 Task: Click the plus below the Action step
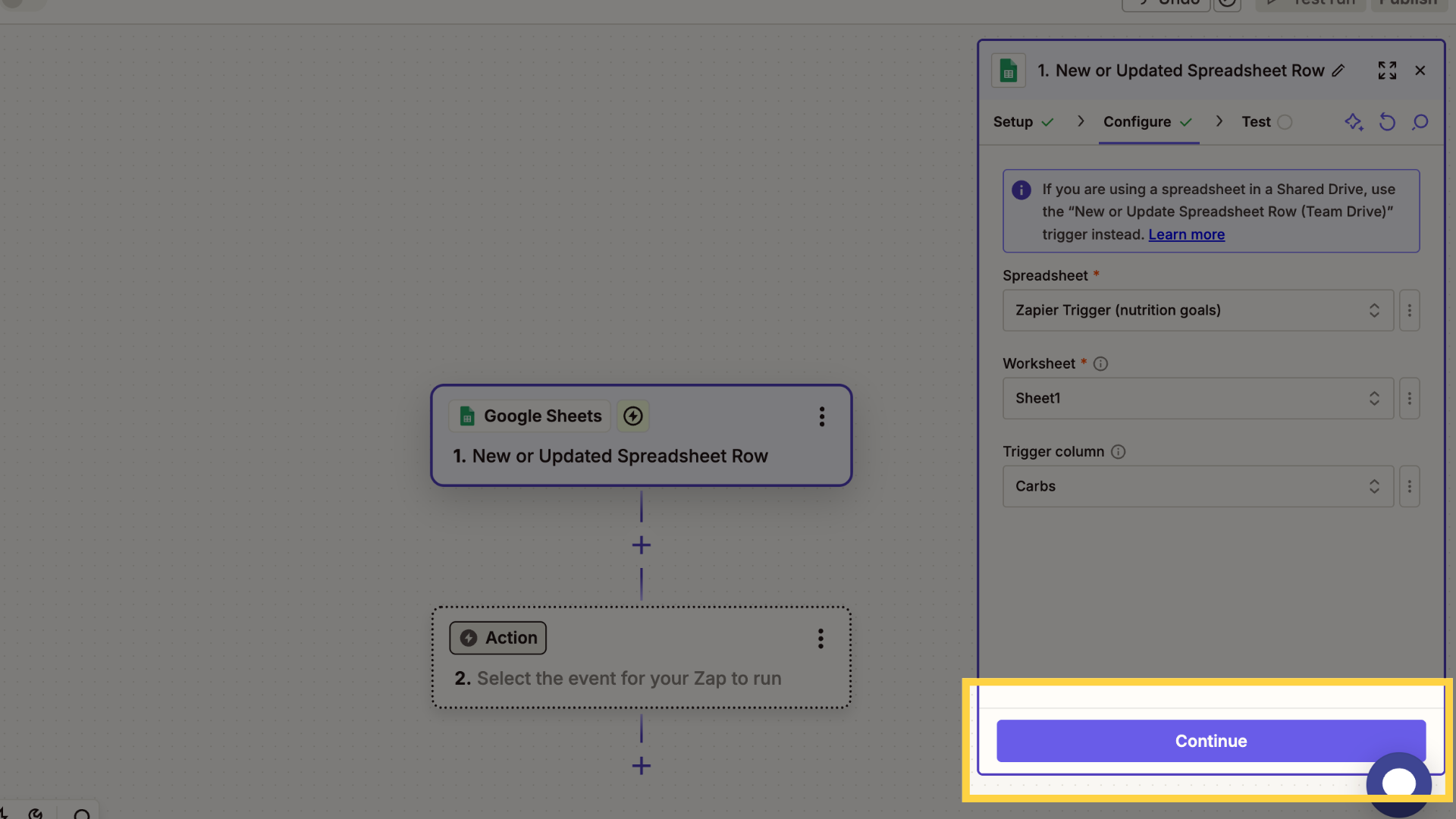point(642,766)
